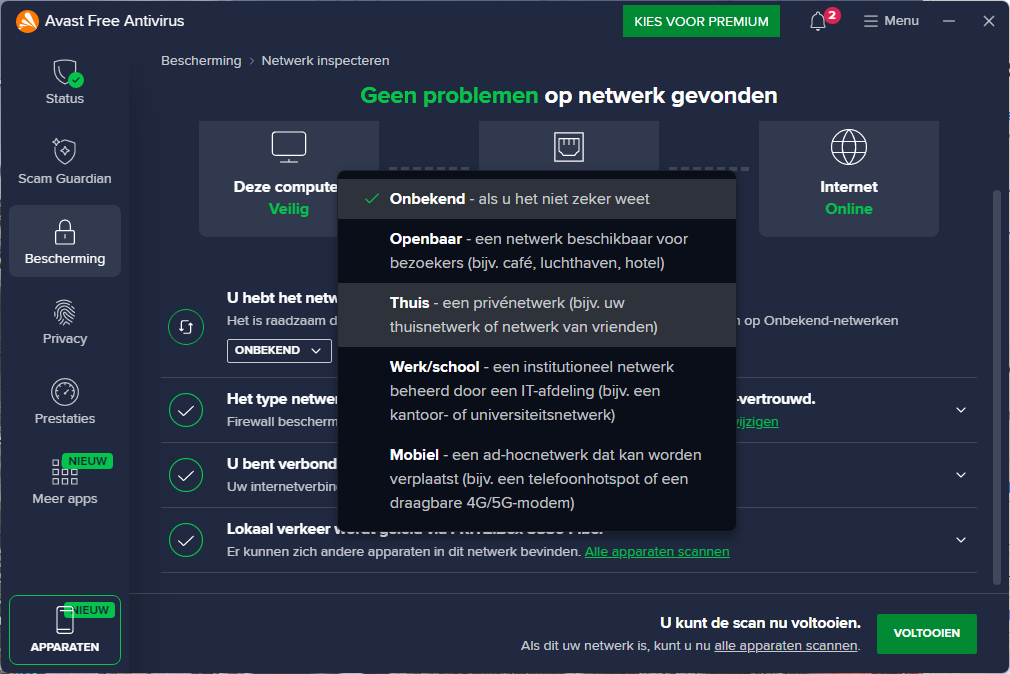Go to Bescherming breadcrumb
The height and width of the screenshot is (674, 1010).
tap(201, 61)
